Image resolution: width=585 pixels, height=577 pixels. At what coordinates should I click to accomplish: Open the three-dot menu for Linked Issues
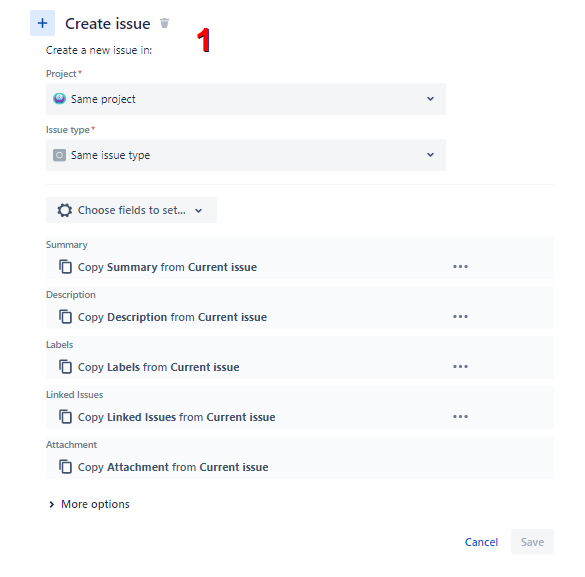[460, 417]
